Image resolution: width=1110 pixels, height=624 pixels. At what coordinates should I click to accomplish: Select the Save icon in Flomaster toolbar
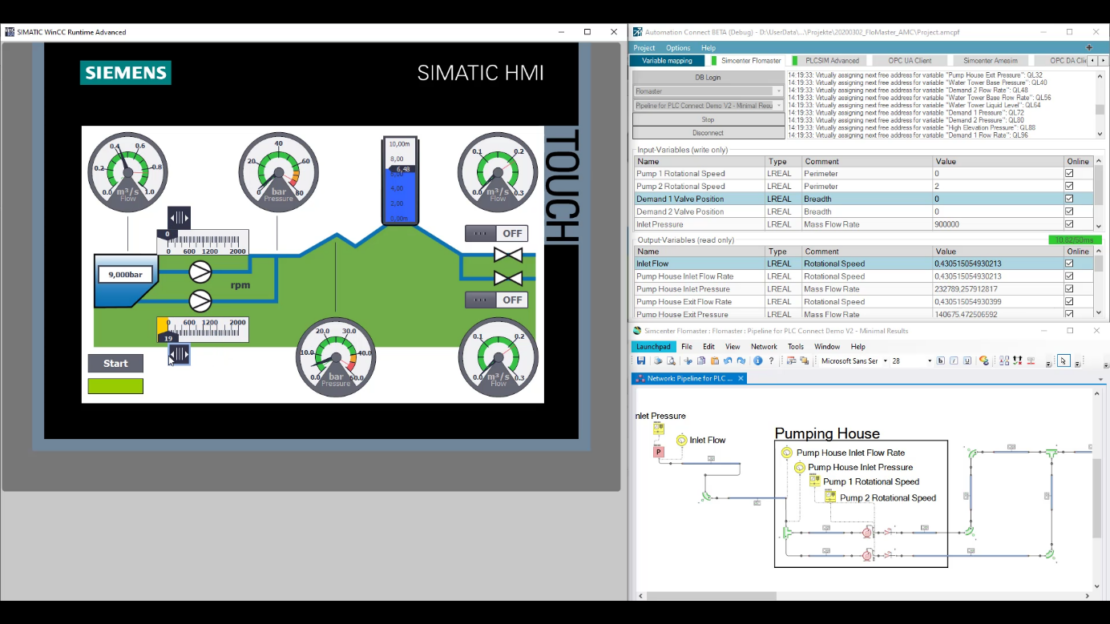coord(641,359)
